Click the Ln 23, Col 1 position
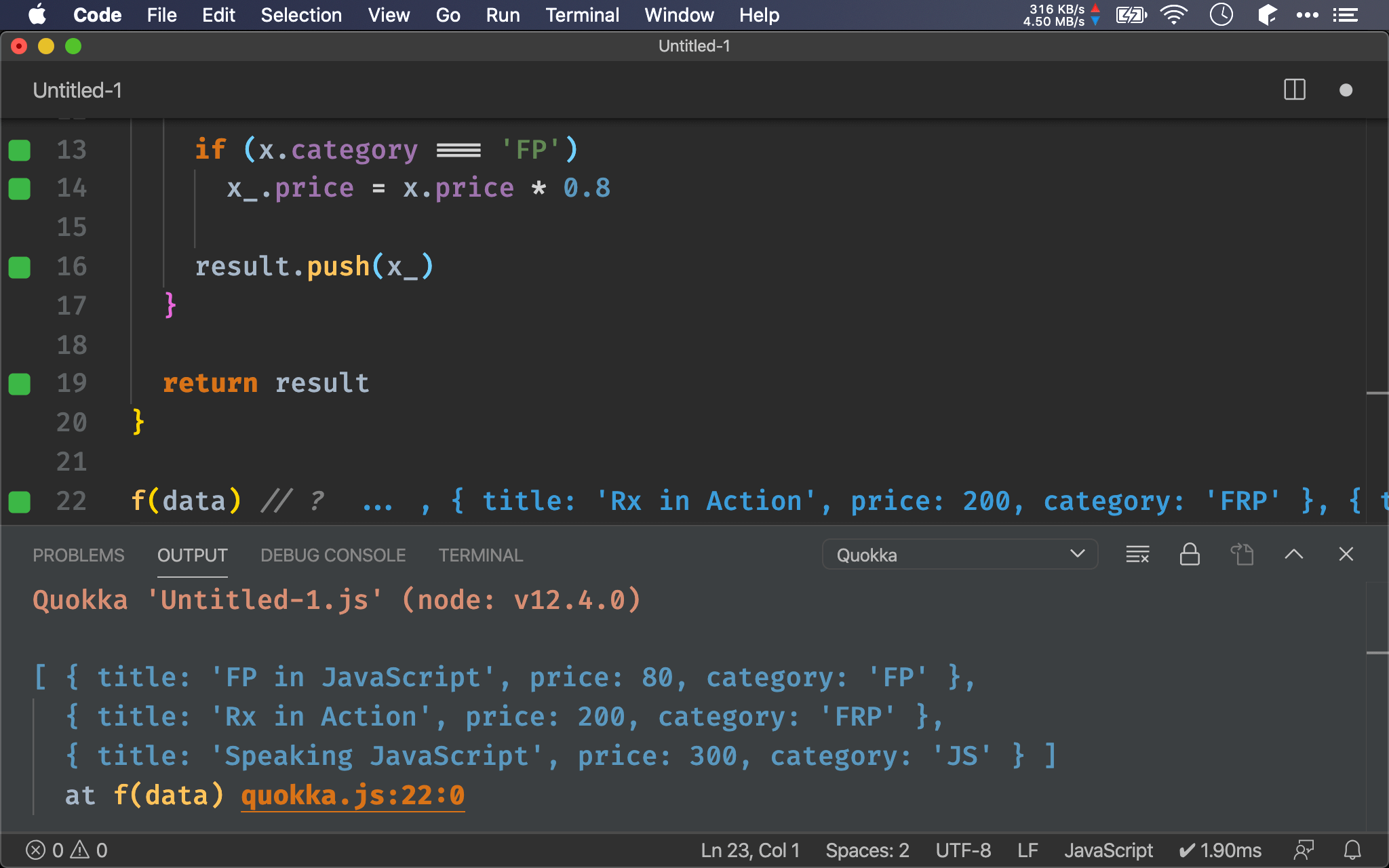Image resolution: width=1389 pixels, height=868 pixels. point(750,850)
